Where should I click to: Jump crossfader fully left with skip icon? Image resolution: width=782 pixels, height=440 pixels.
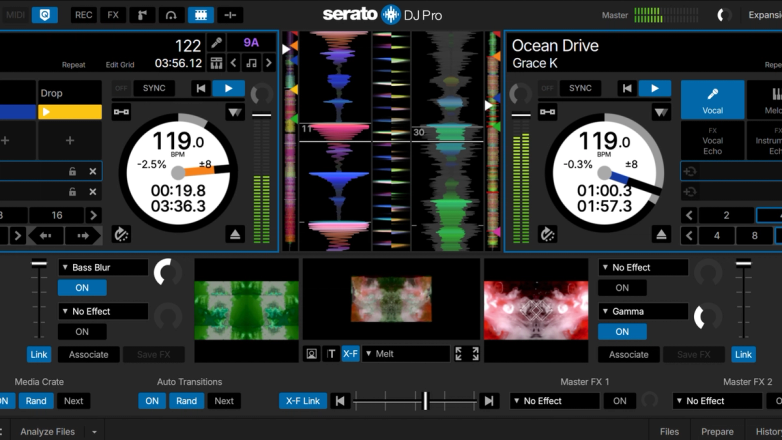pyautogui.click(x=340, y=401)
